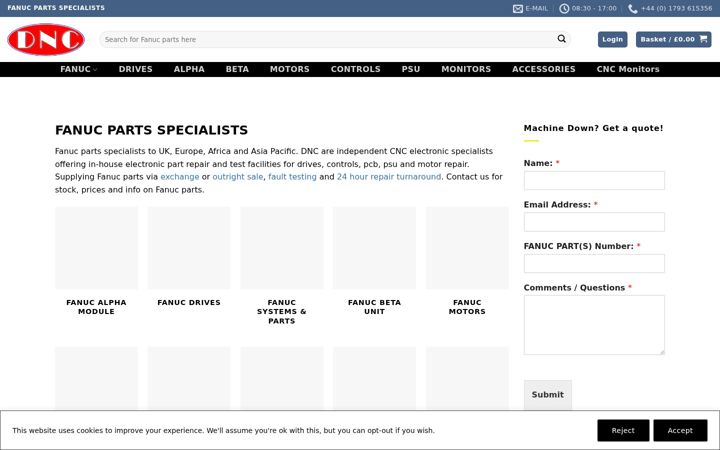Click the Comments / Questions textarea
720x450 pixels.
point(594,325)
